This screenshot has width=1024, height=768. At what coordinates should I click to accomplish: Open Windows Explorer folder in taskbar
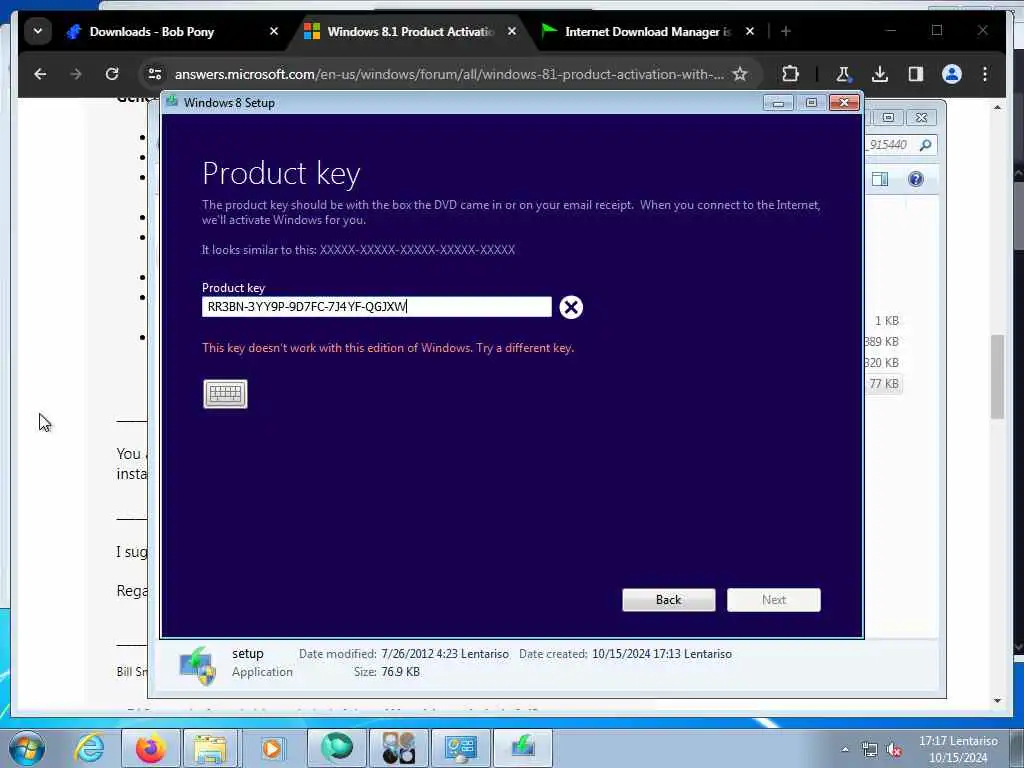(210, 748)
